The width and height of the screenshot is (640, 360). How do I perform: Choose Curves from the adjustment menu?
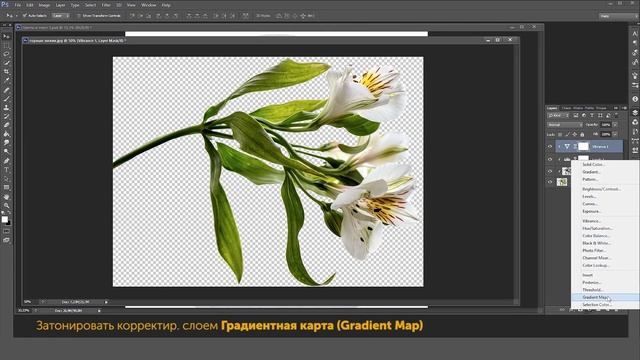[x=605, y=204]
